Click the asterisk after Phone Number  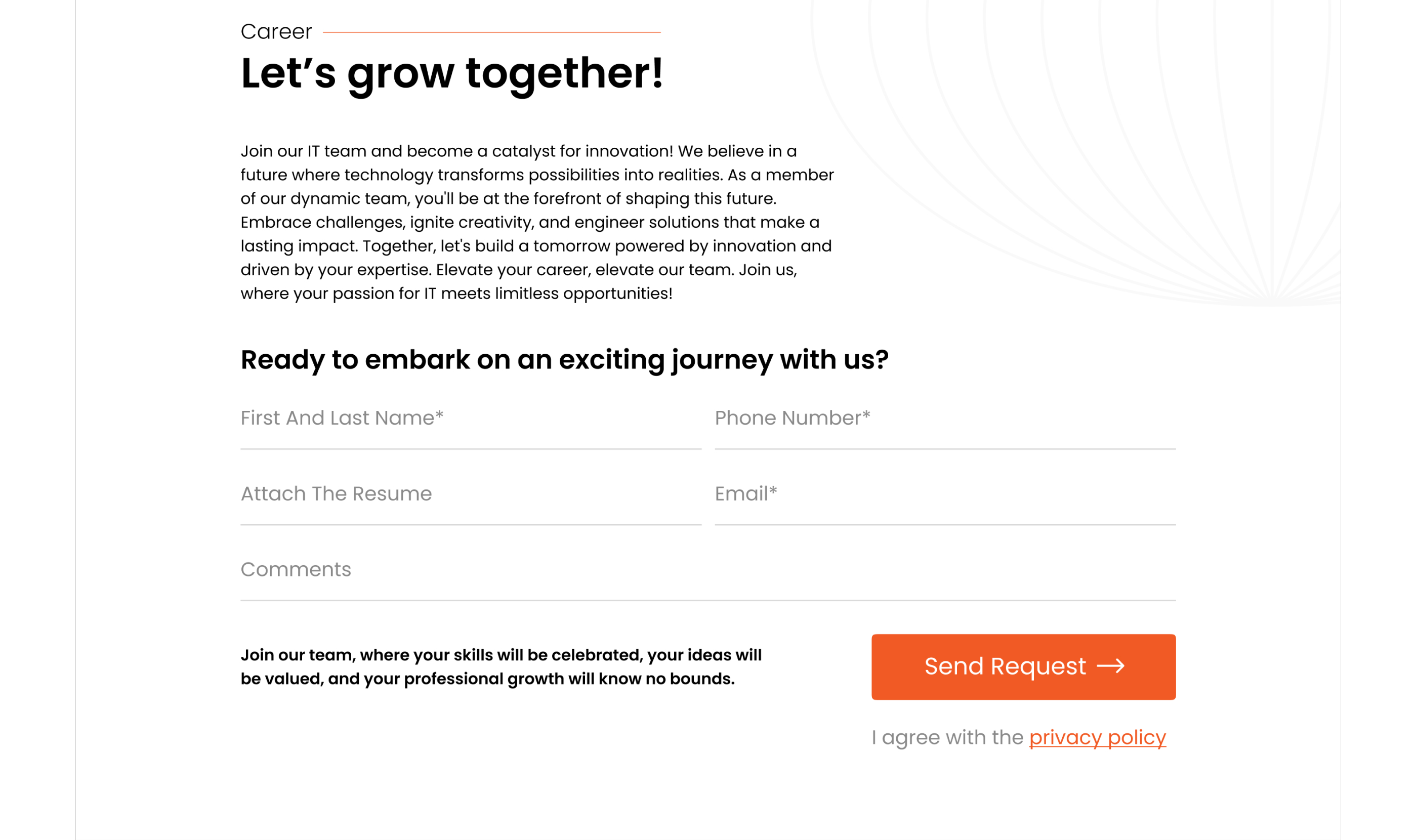(865, 415)
